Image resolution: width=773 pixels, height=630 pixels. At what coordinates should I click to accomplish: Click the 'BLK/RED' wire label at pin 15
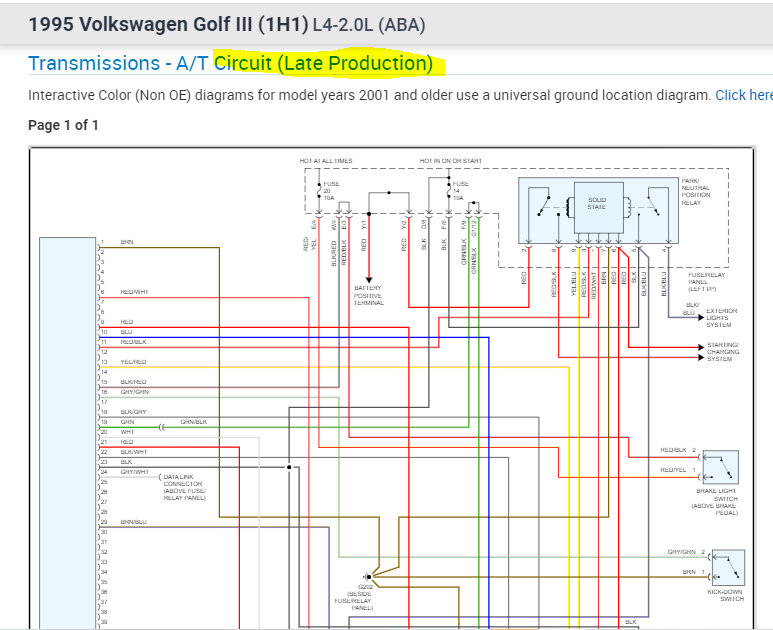tap(133, 382)
